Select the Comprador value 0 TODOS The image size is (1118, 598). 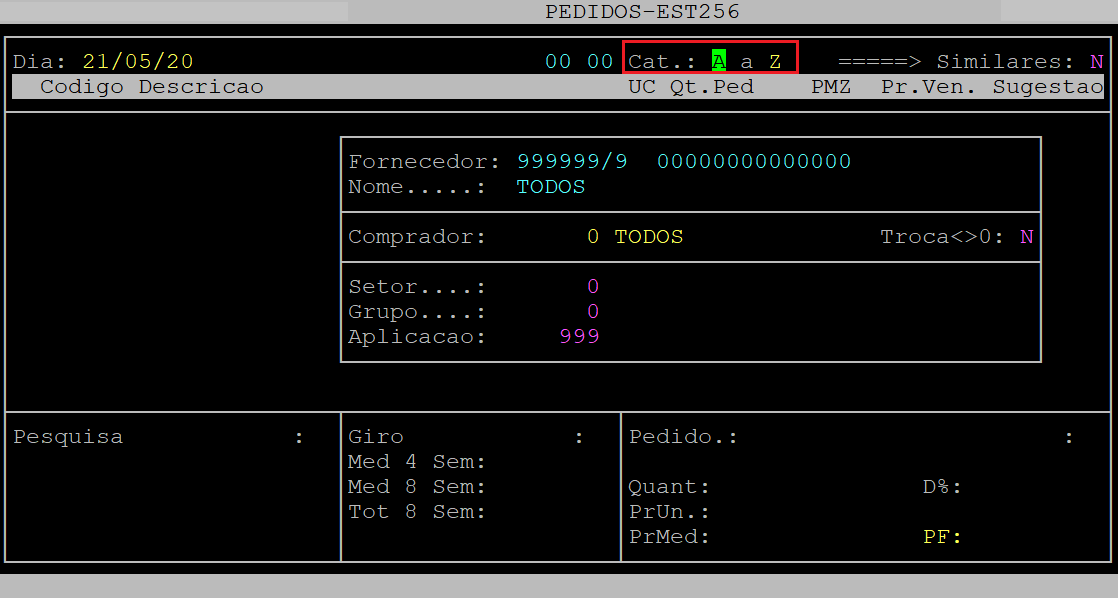635,237
